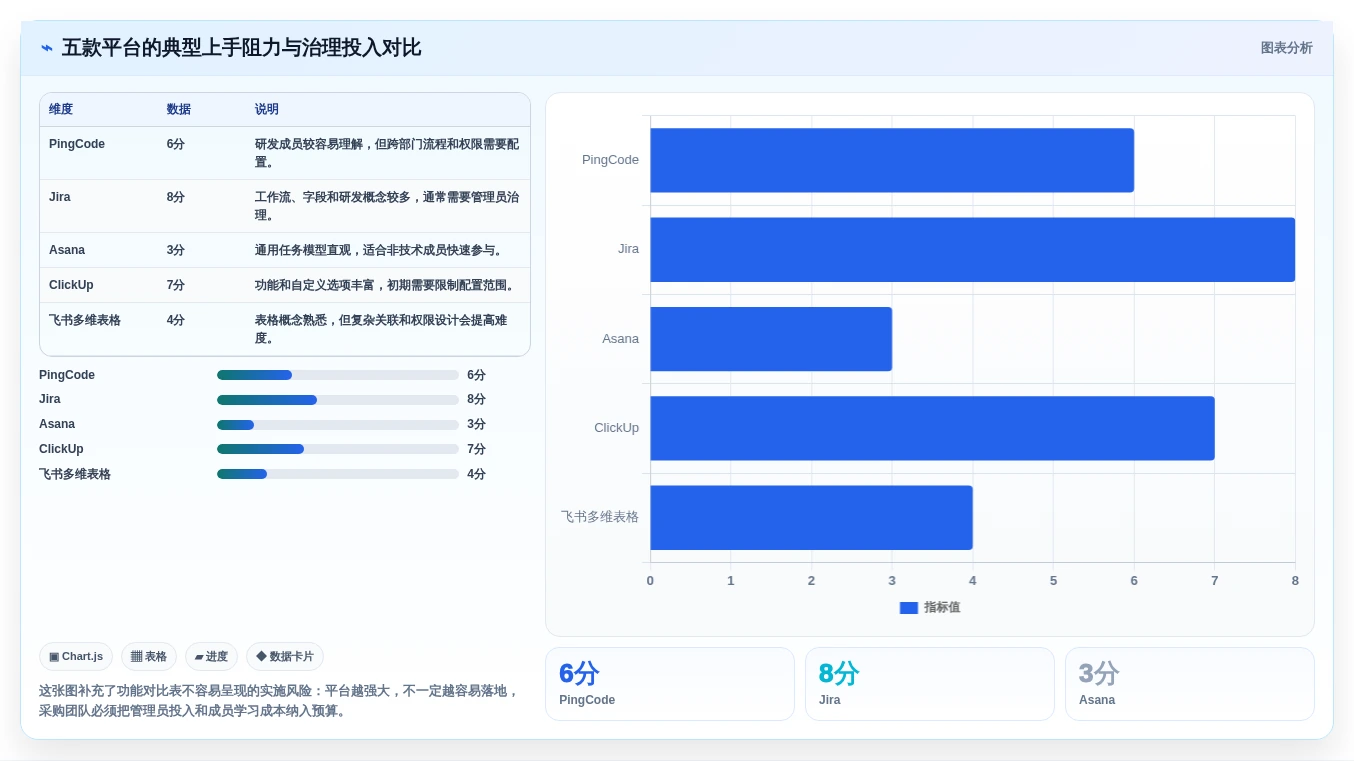Click the 维度 column header
1354x761 pixels.
(x=61, y=109)
